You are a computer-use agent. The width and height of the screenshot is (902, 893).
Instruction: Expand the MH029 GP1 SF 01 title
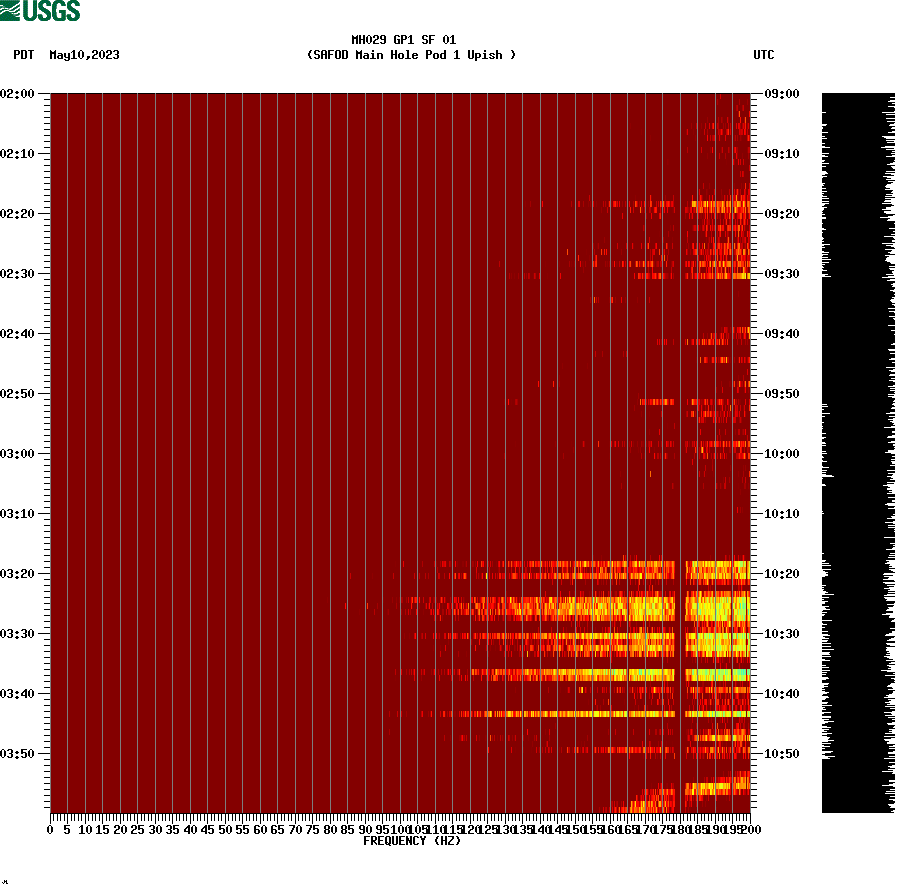point(403,41)
